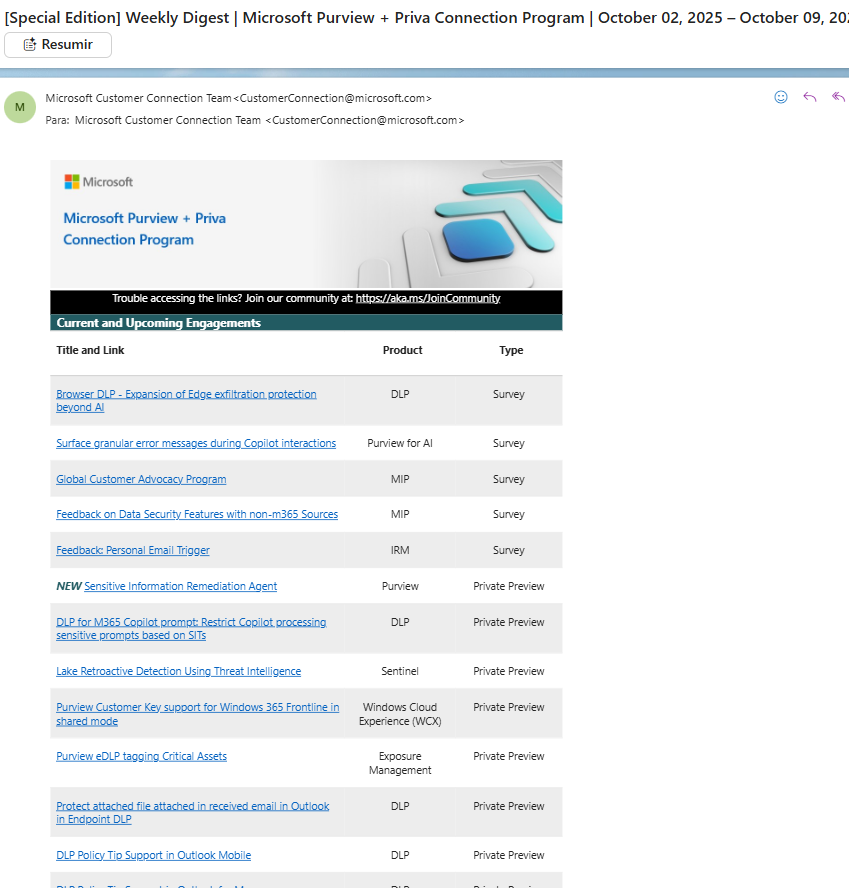Follow the Global Customer Advocacy Program link
The height and width of the screenshot is (888, 849).
coord(141,479)
